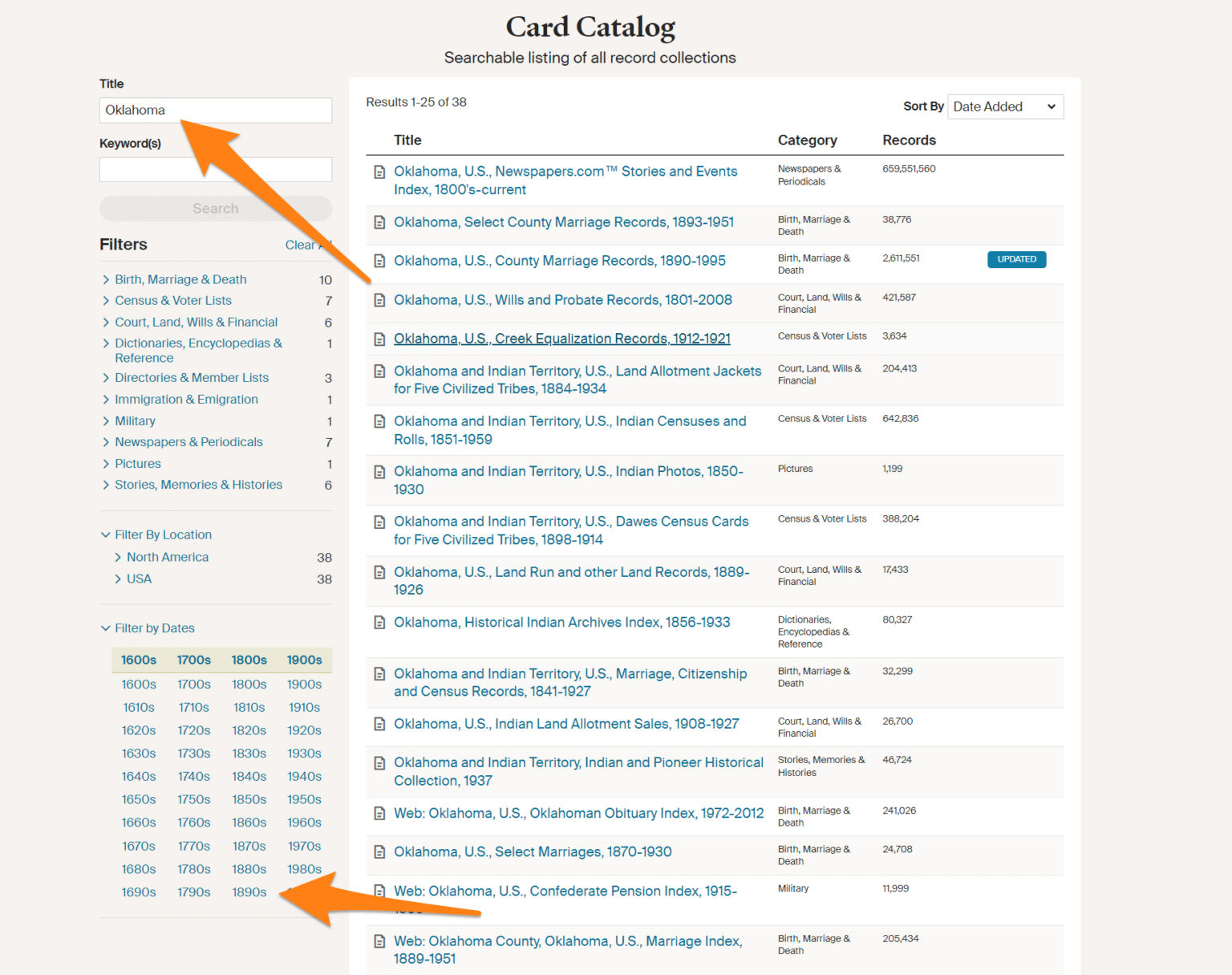Click the record icon beside Select County Marriage Records
This screenshot has height=975, width=1232.
379,221
